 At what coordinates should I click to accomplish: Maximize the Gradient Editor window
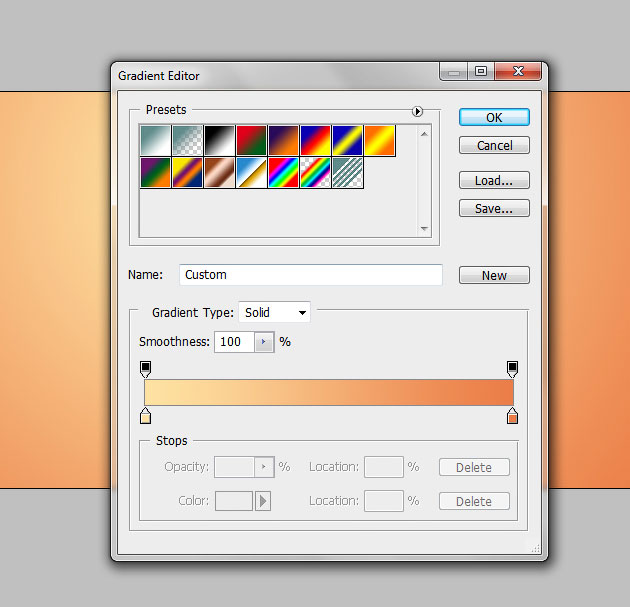[x=481, y=72]
